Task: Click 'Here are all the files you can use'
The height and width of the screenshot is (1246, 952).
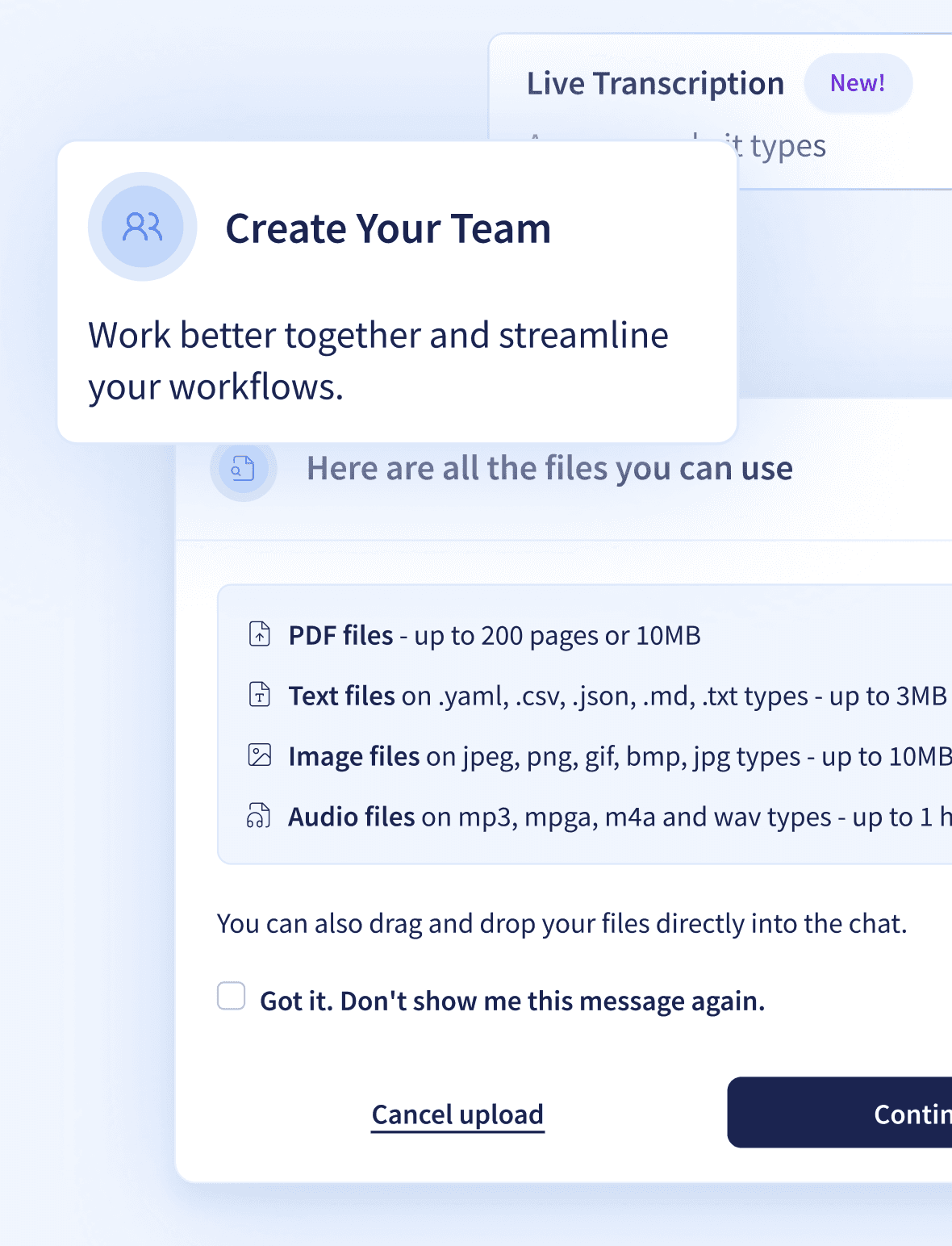Action: pyautogui.click(x=549, y=468)
